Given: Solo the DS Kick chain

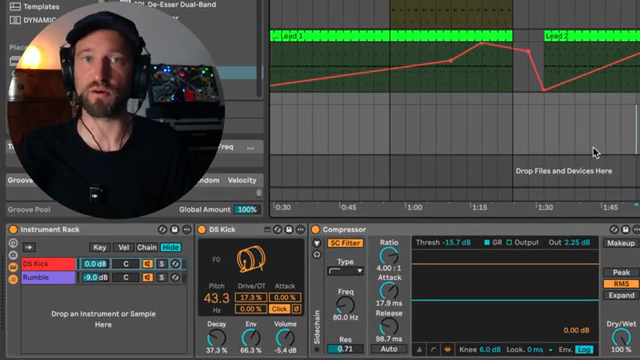Looking at the screenshot, I should (162, 264).
